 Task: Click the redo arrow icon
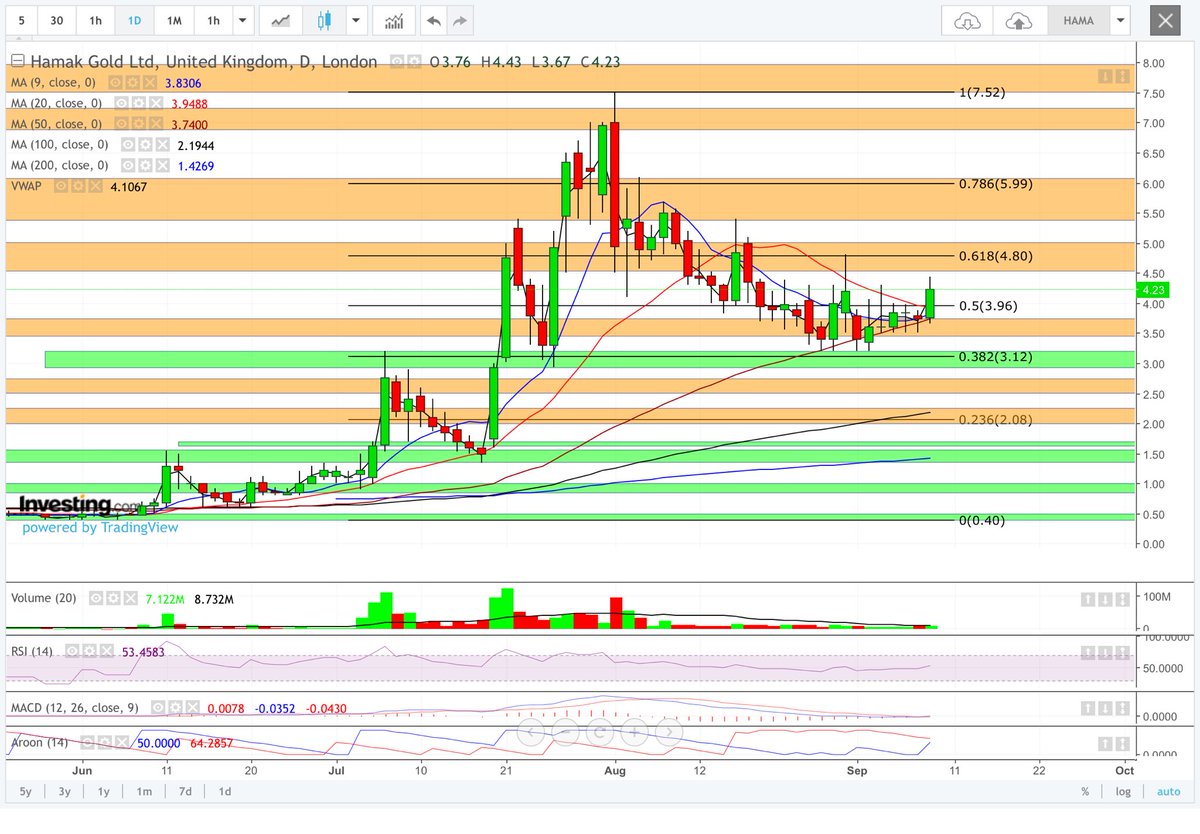458,19
